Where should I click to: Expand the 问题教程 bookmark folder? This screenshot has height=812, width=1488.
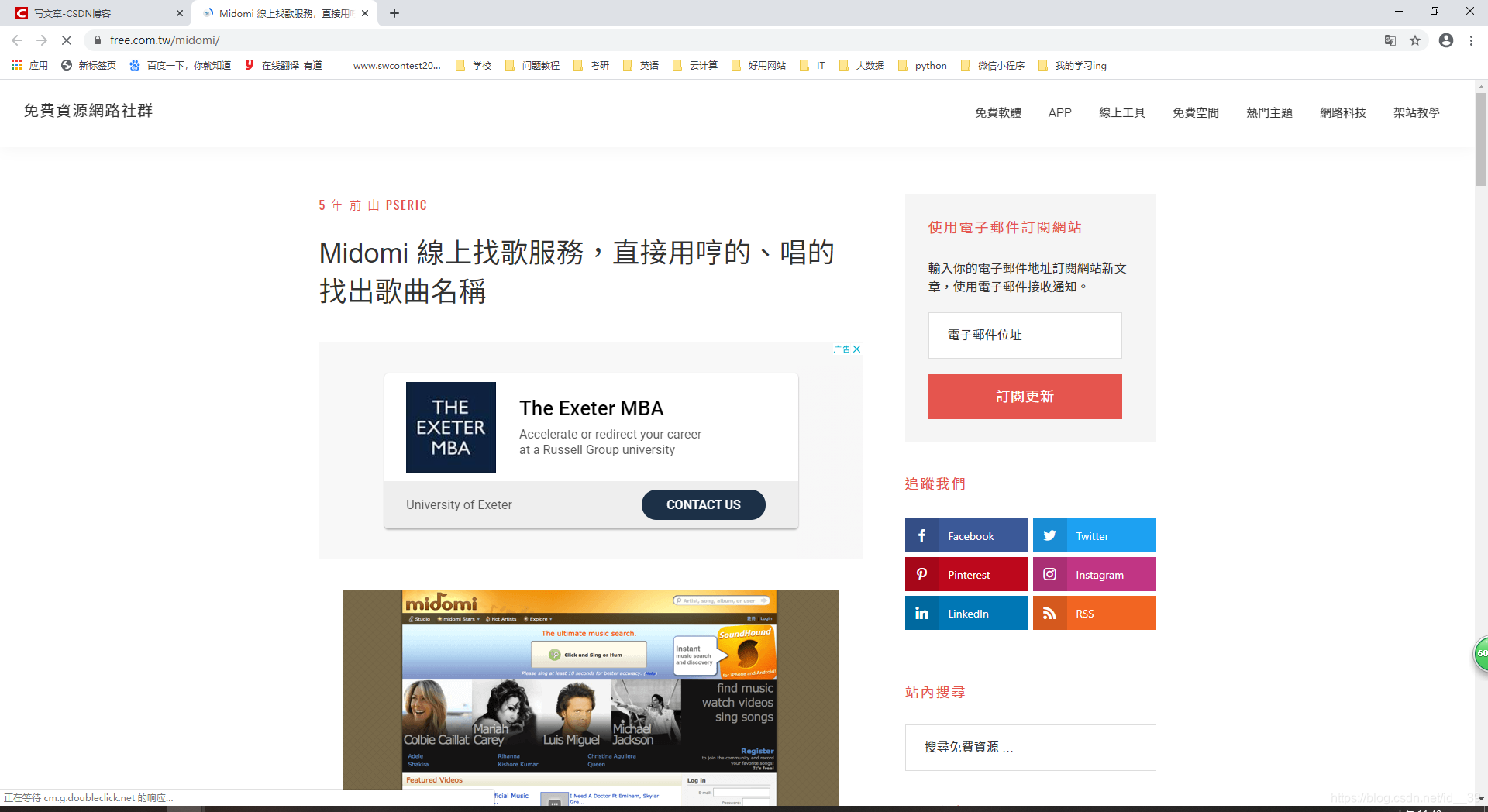(x=532, y=66)
